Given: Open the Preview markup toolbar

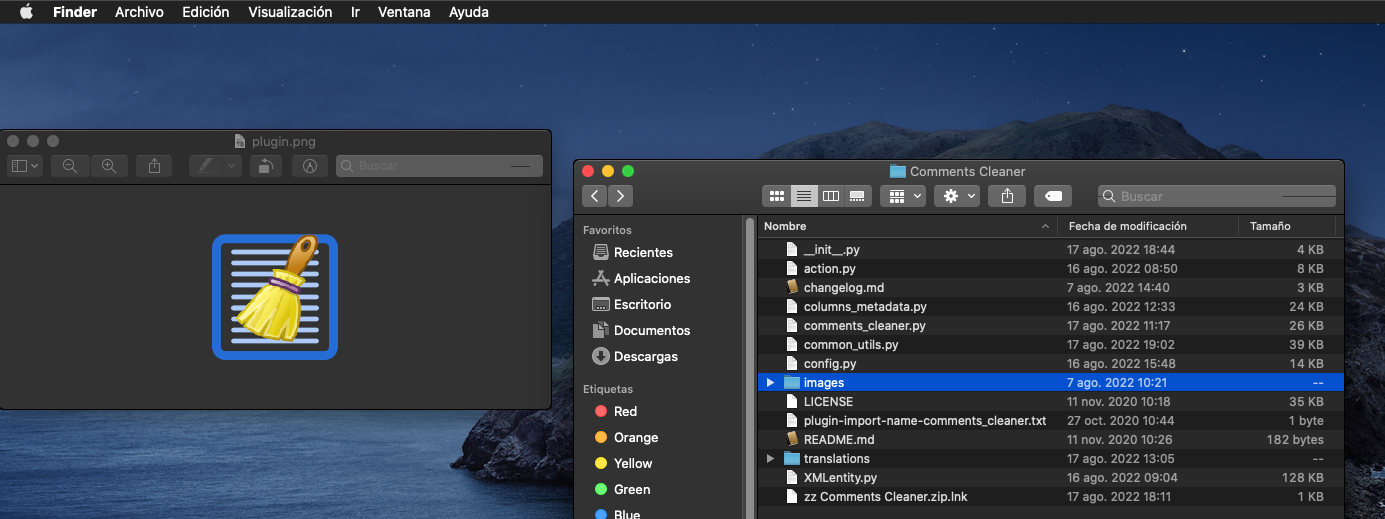Looking at the screenshot, I should coord(310,166).
